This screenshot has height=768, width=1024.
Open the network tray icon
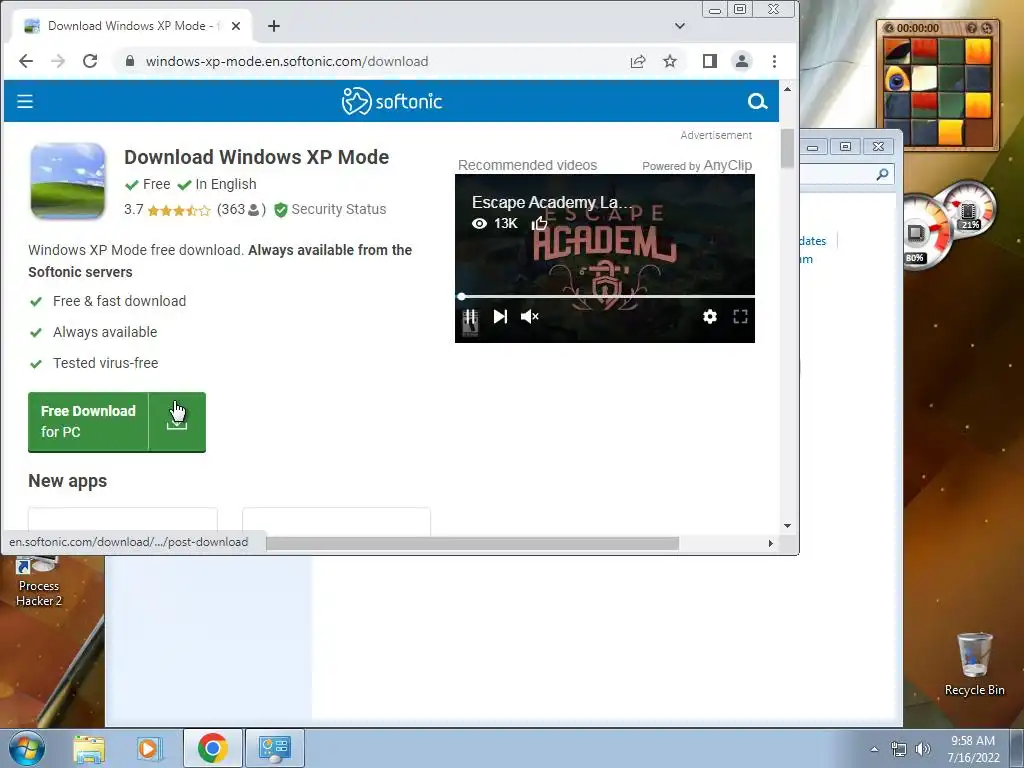pos(899,750)
